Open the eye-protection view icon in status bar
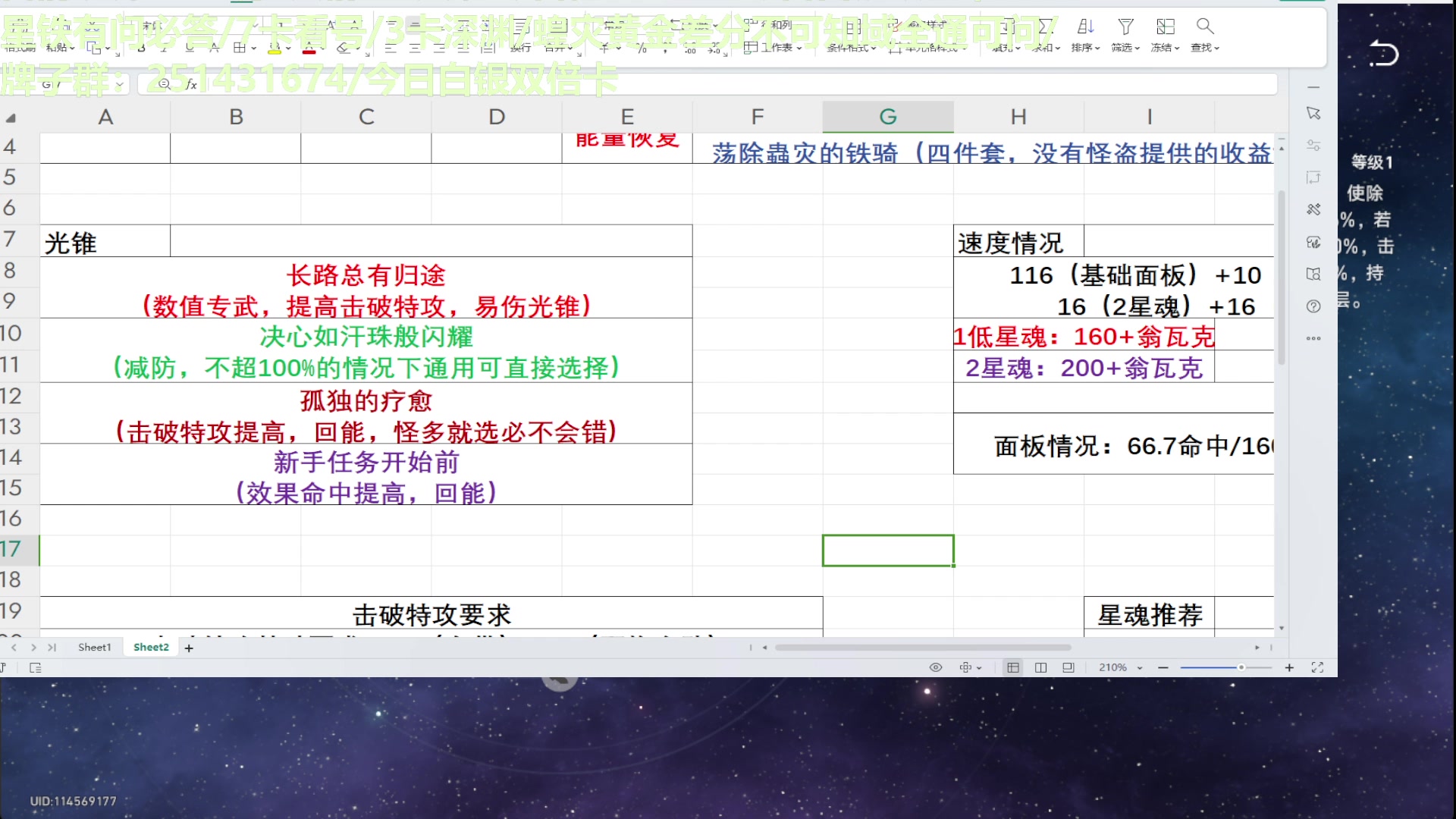 (x=936, y=667)
